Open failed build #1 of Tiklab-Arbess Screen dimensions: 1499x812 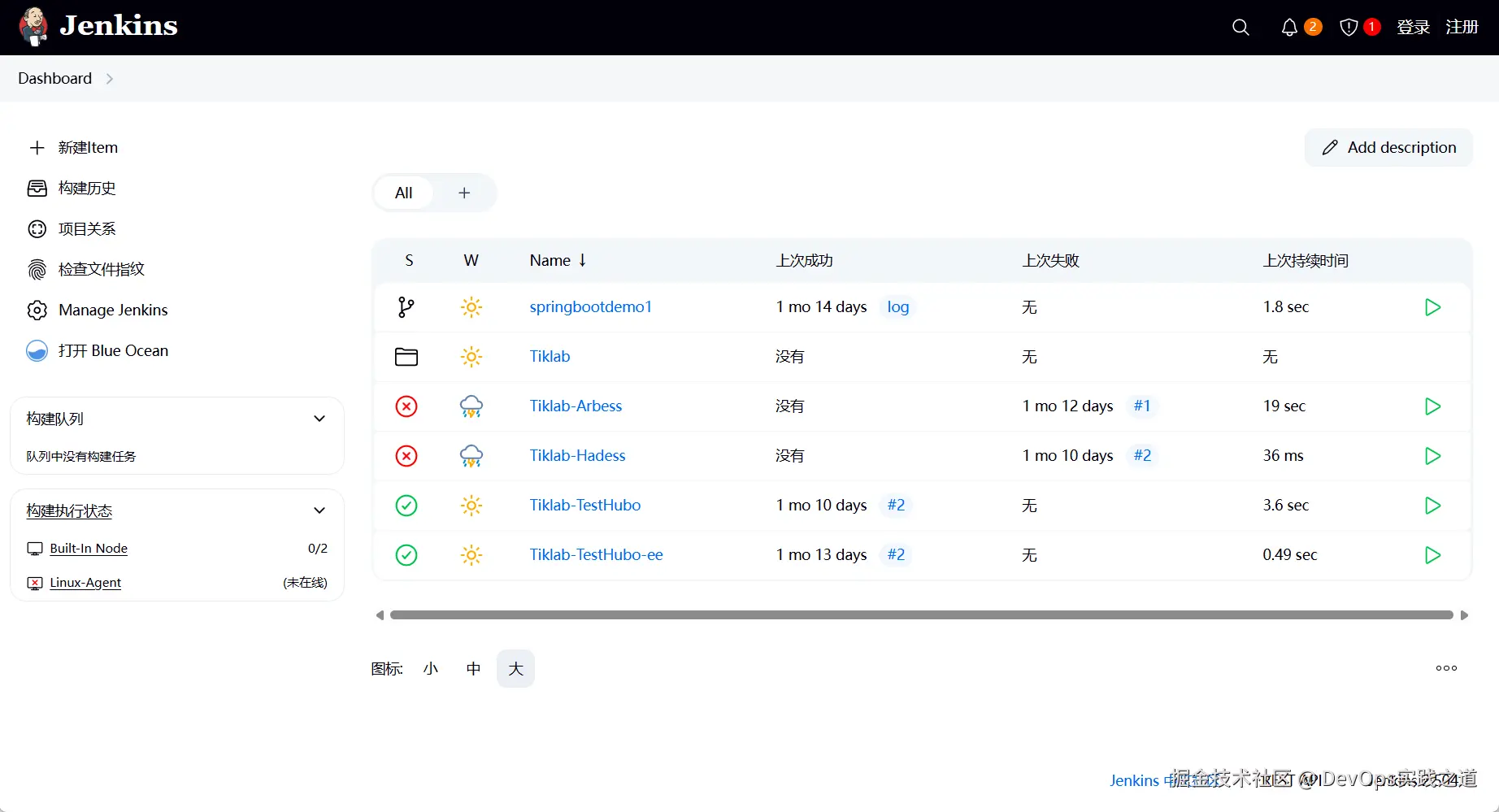pos(1142,406)
